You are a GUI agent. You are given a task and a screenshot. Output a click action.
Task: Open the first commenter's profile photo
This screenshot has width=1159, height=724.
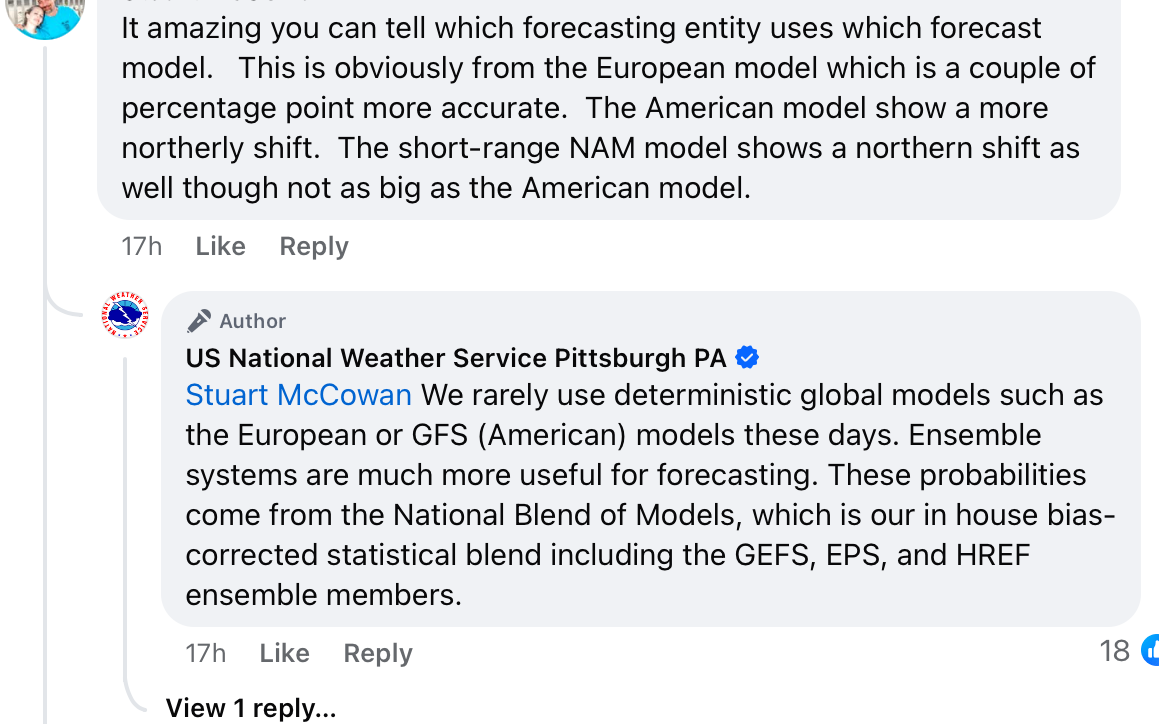[x=44, y=15]
